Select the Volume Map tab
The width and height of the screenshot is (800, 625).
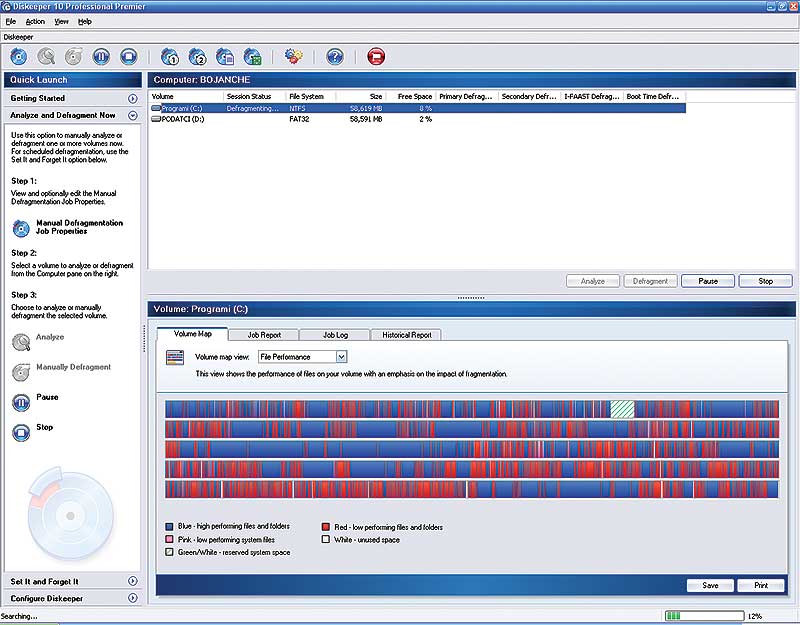coord(192,334)
